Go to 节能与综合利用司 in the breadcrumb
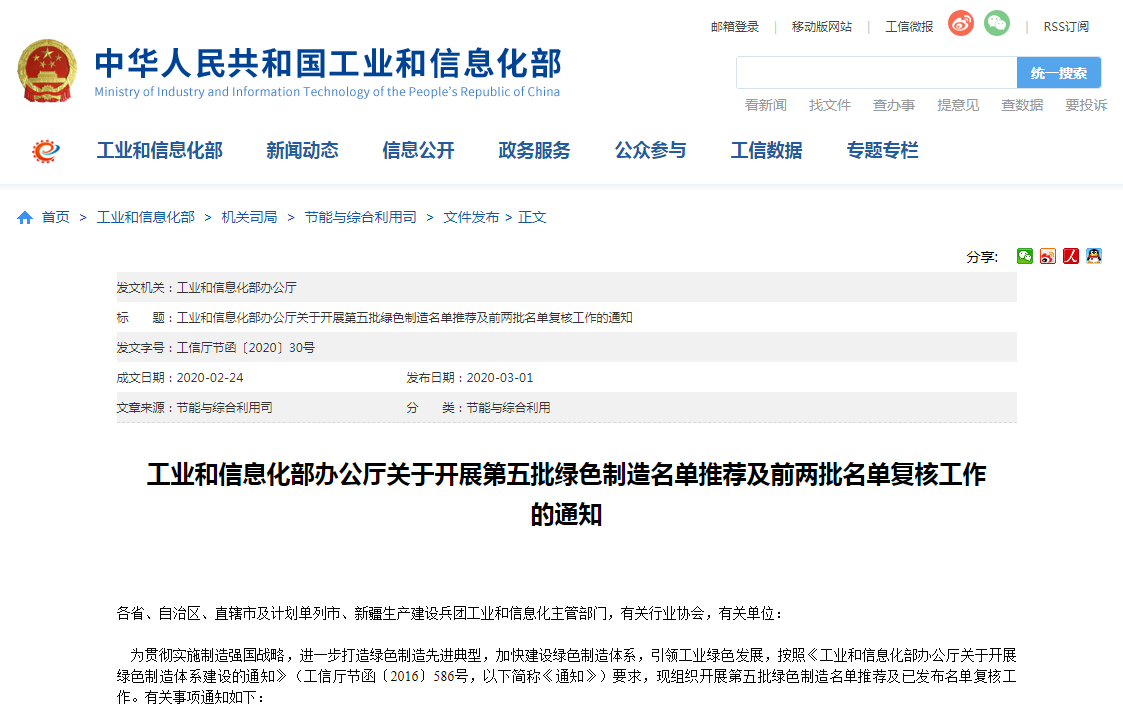 coord(360,217)
